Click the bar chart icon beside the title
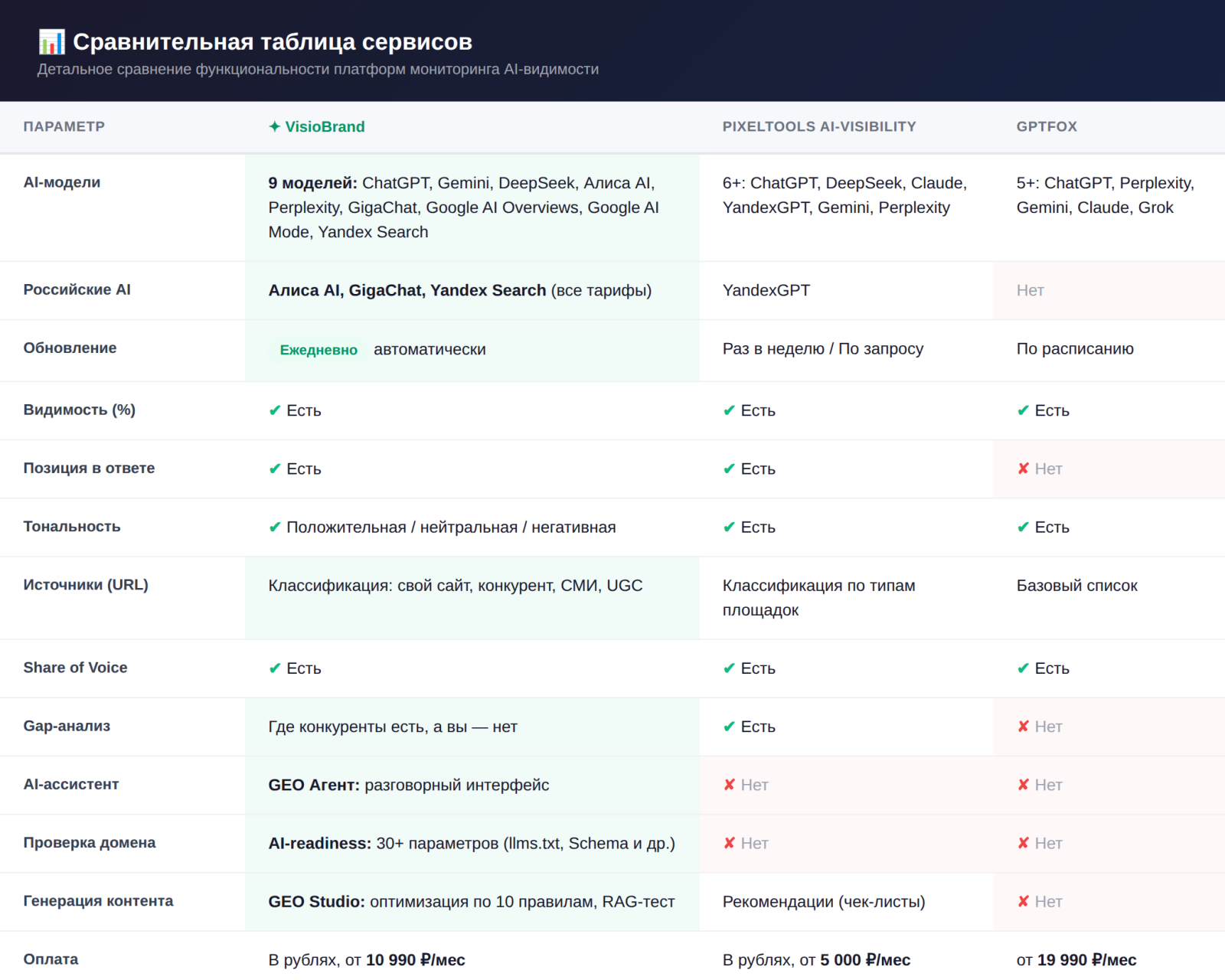The image size is (1225, 980). (x=52, y=41)
